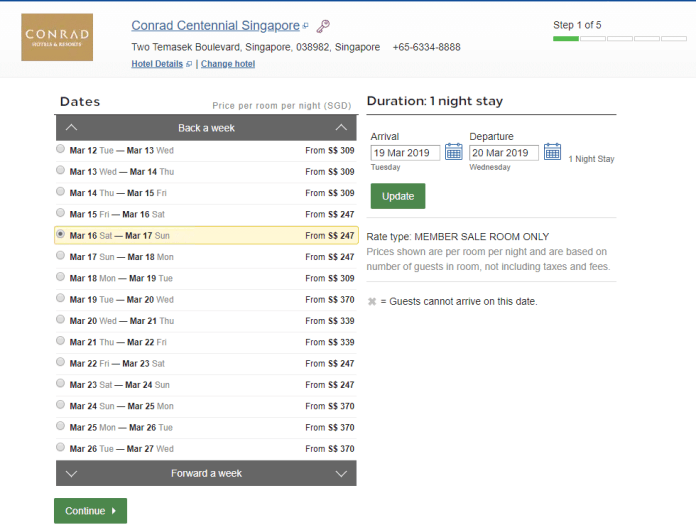The image size is (696, 530).
Task: Click the hotel address Two Temasek Boulevard text
Action: pyautogui.click(x=256, y=47)
